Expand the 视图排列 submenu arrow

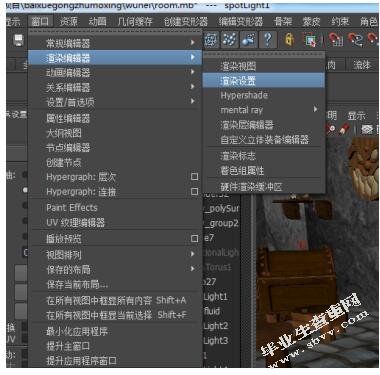tap(193, 254)
